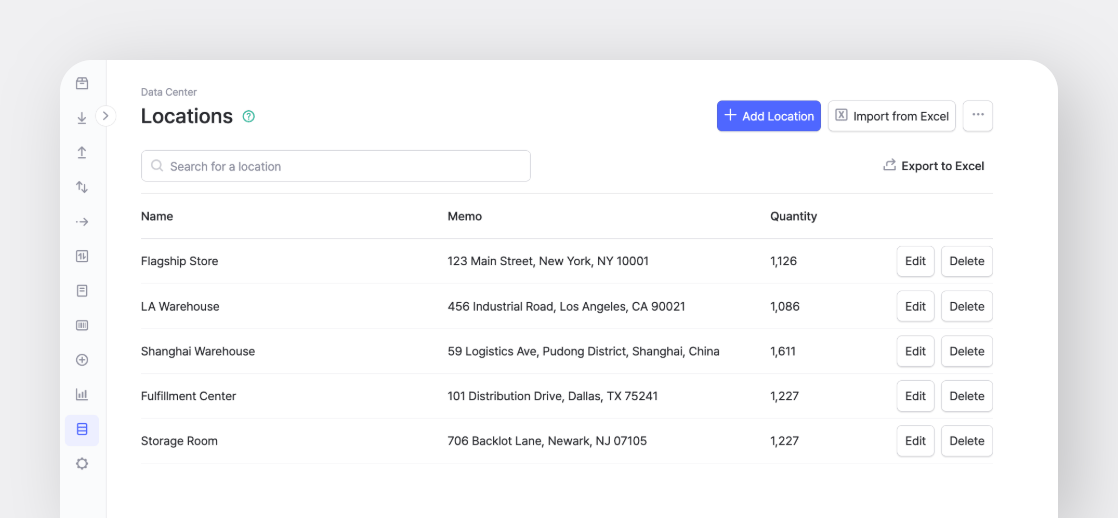
Task: Edit the LA Warehouse location
Action: (x=916, y=306)
